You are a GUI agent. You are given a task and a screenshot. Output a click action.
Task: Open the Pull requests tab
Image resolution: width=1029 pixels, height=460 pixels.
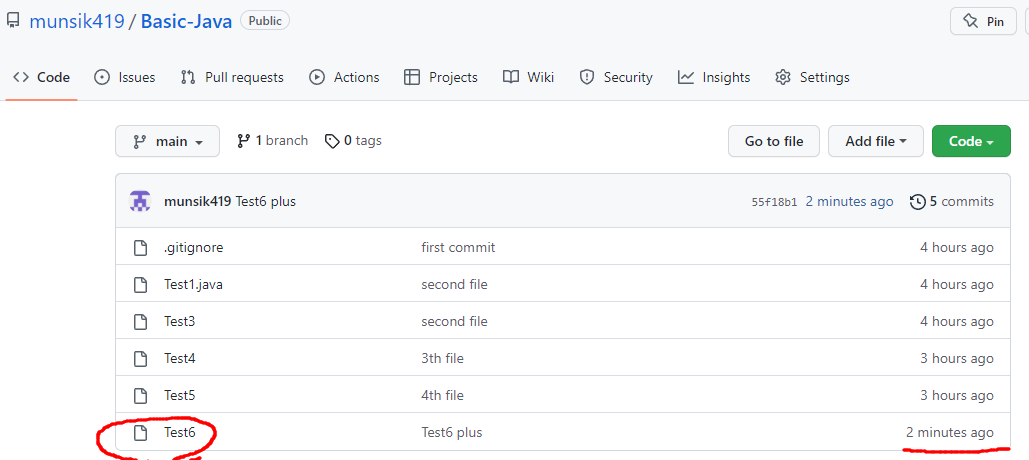[x=232, y=77]
